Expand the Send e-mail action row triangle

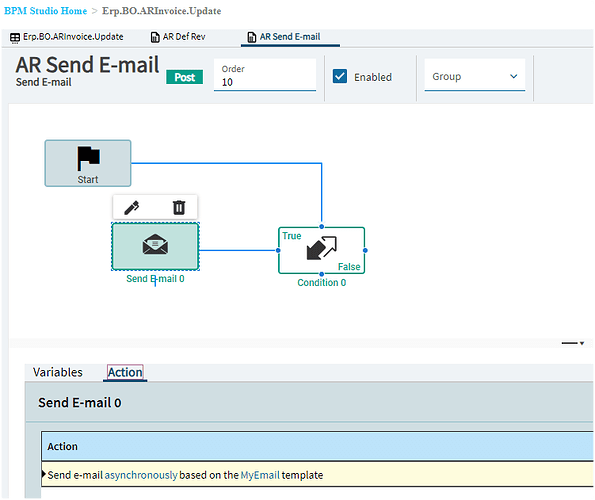44,474
